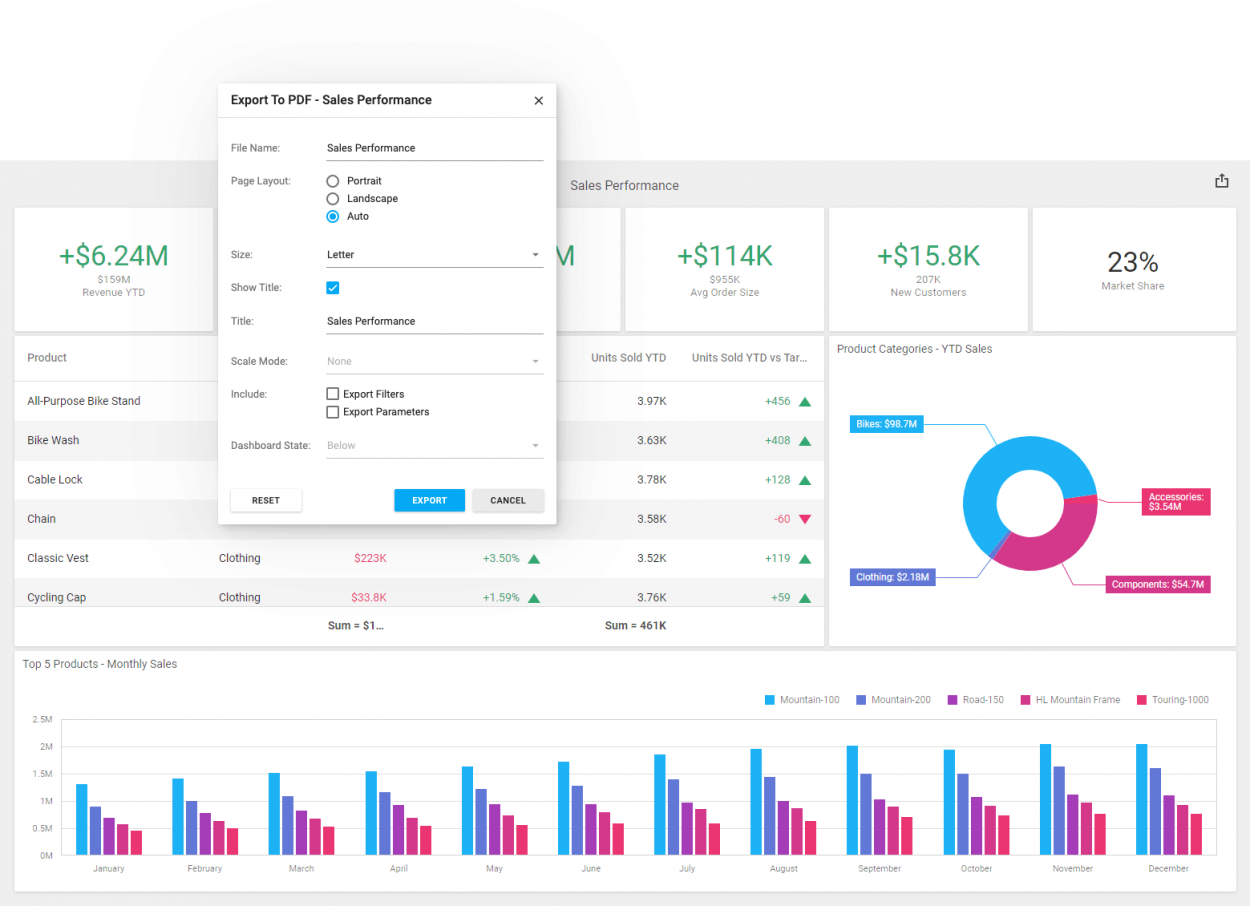The image size is (1250, 906).
Task: Open the dashboard share/export icon
Action: point(1222,180)
